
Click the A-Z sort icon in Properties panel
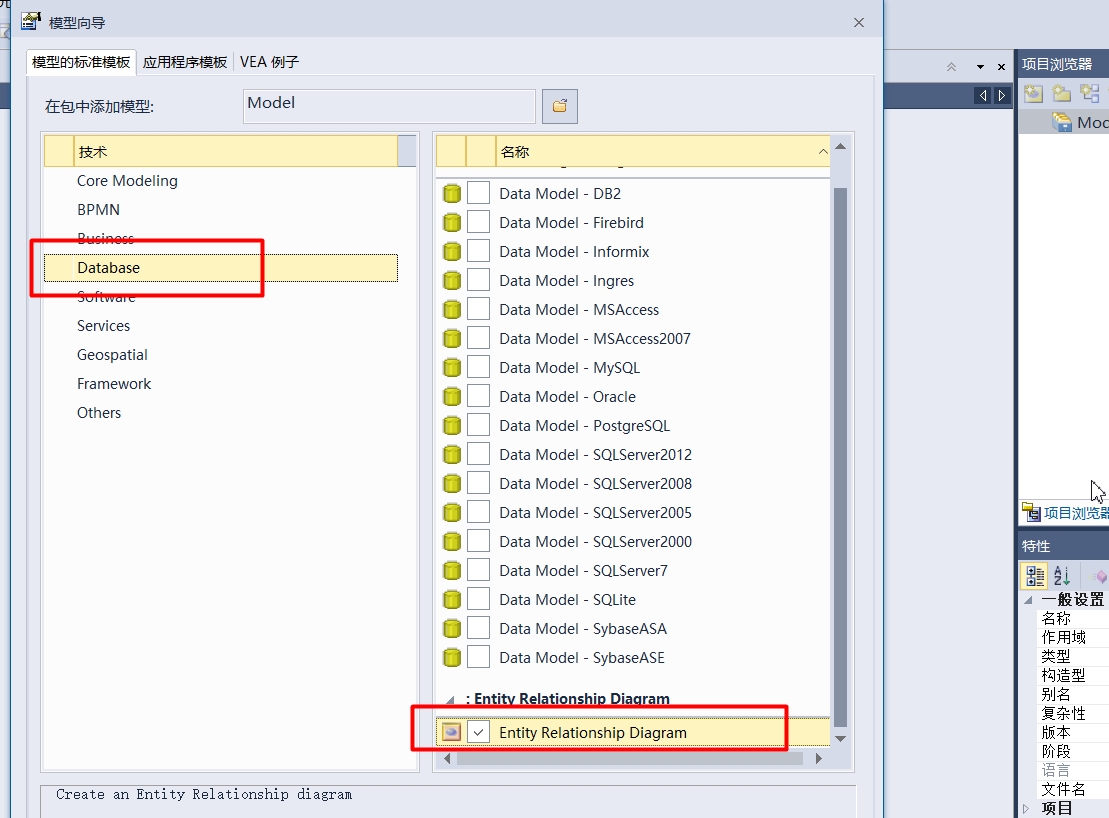(1061, 575)
